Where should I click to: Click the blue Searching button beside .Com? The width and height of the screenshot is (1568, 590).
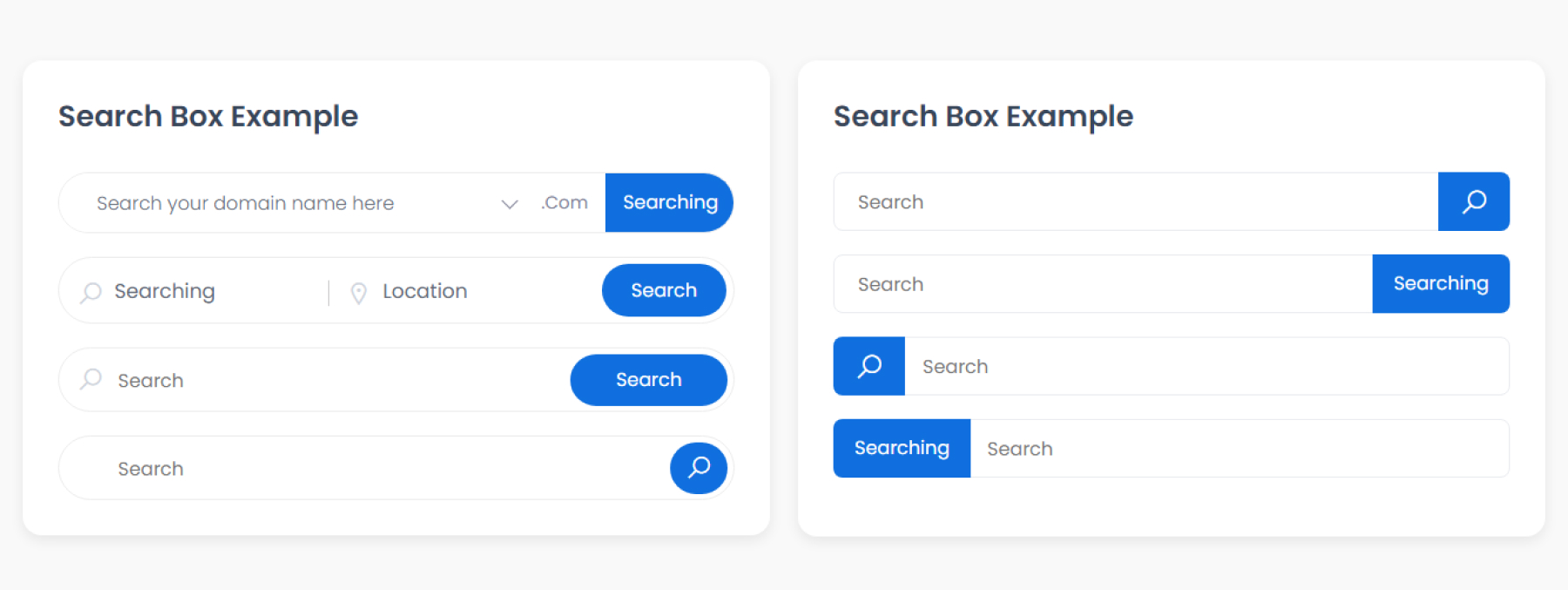click(669, 202)
